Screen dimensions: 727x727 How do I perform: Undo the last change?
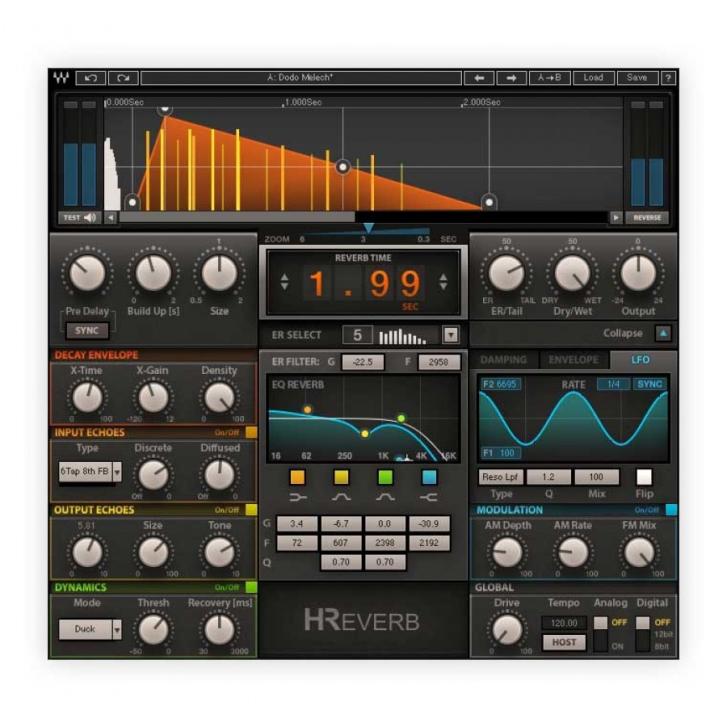[x=91, y=78]
